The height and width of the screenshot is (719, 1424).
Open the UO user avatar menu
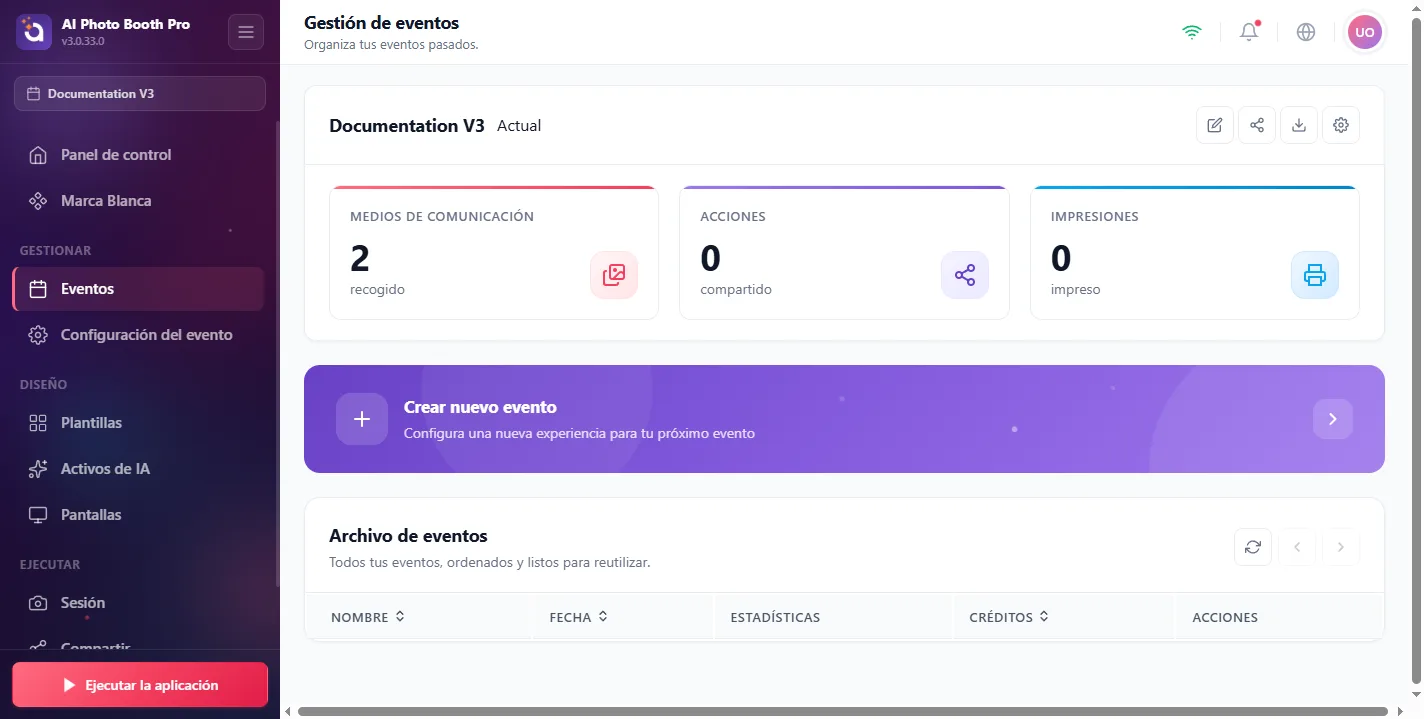point(1365,32)
